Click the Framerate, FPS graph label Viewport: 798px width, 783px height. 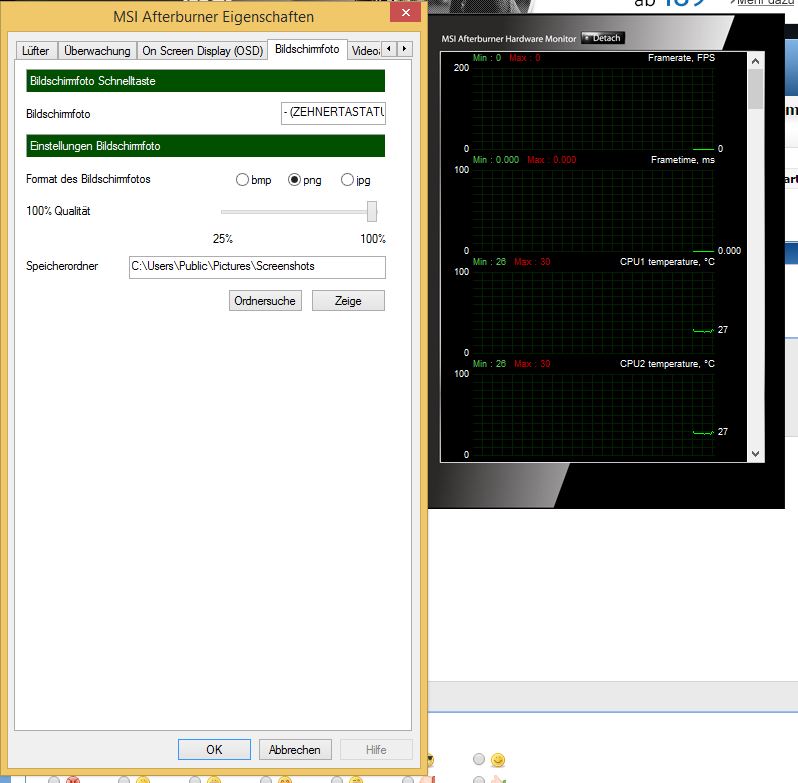point(681,58)
